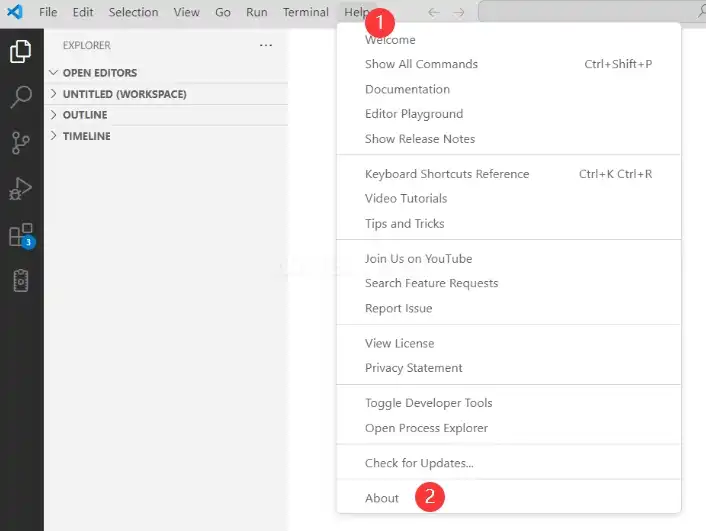The image size is (706, 531).
Task: Open Show All Commands entry
Action: pos(421,64)
